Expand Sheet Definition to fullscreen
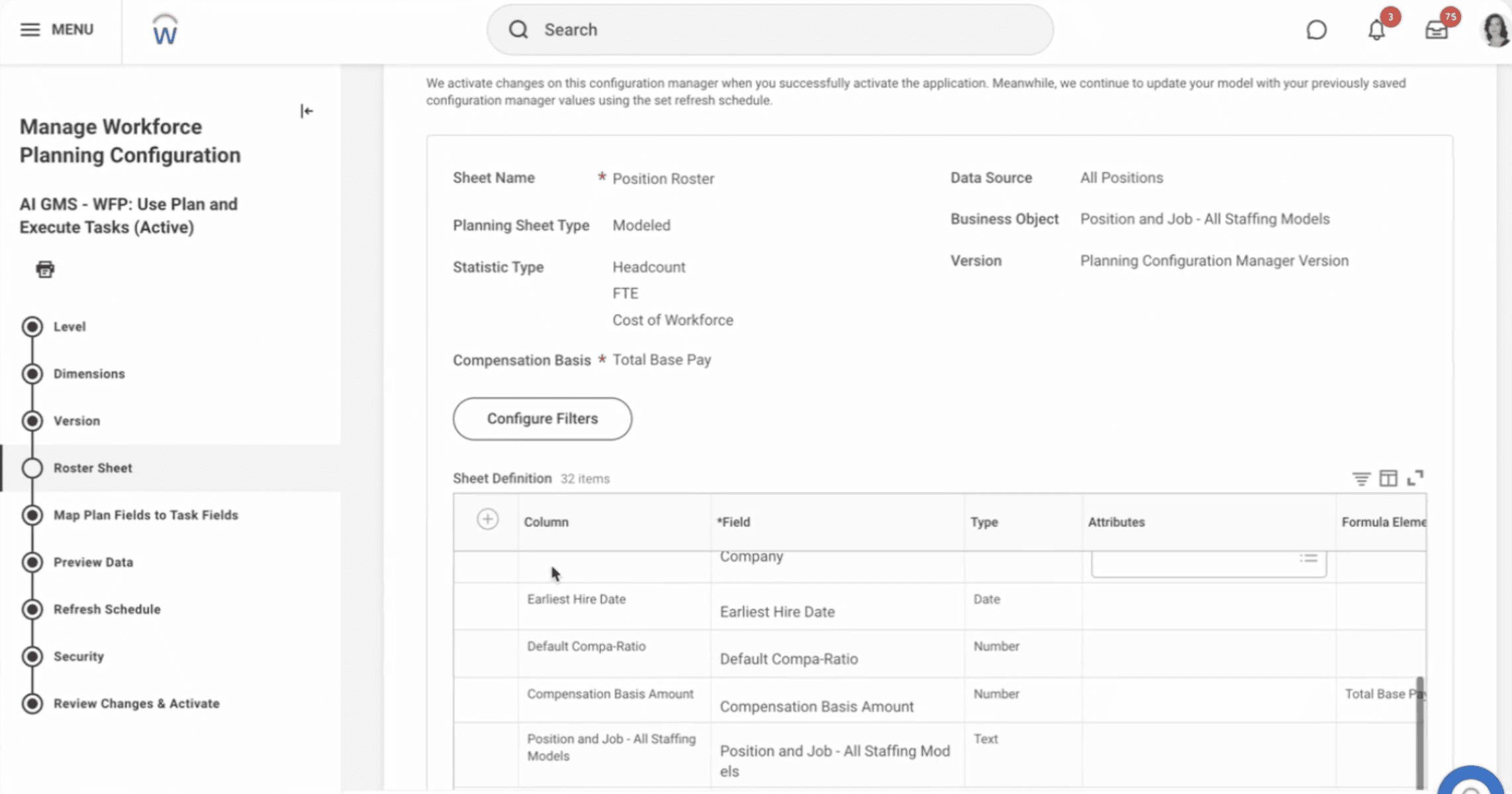 [1415, 478]
